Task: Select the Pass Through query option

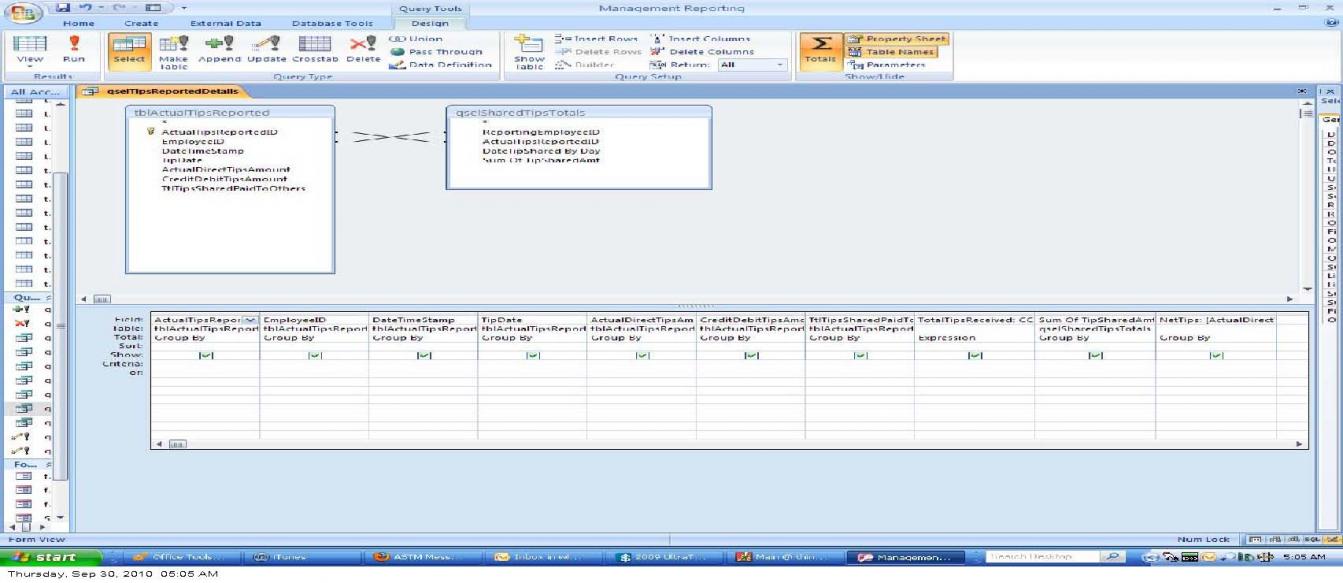Action: tap(436, 52)
